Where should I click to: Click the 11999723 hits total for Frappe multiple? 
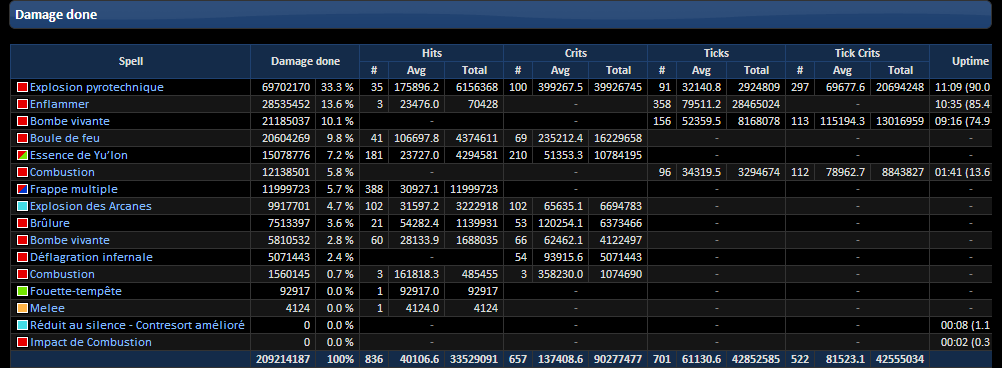point(474,189)
